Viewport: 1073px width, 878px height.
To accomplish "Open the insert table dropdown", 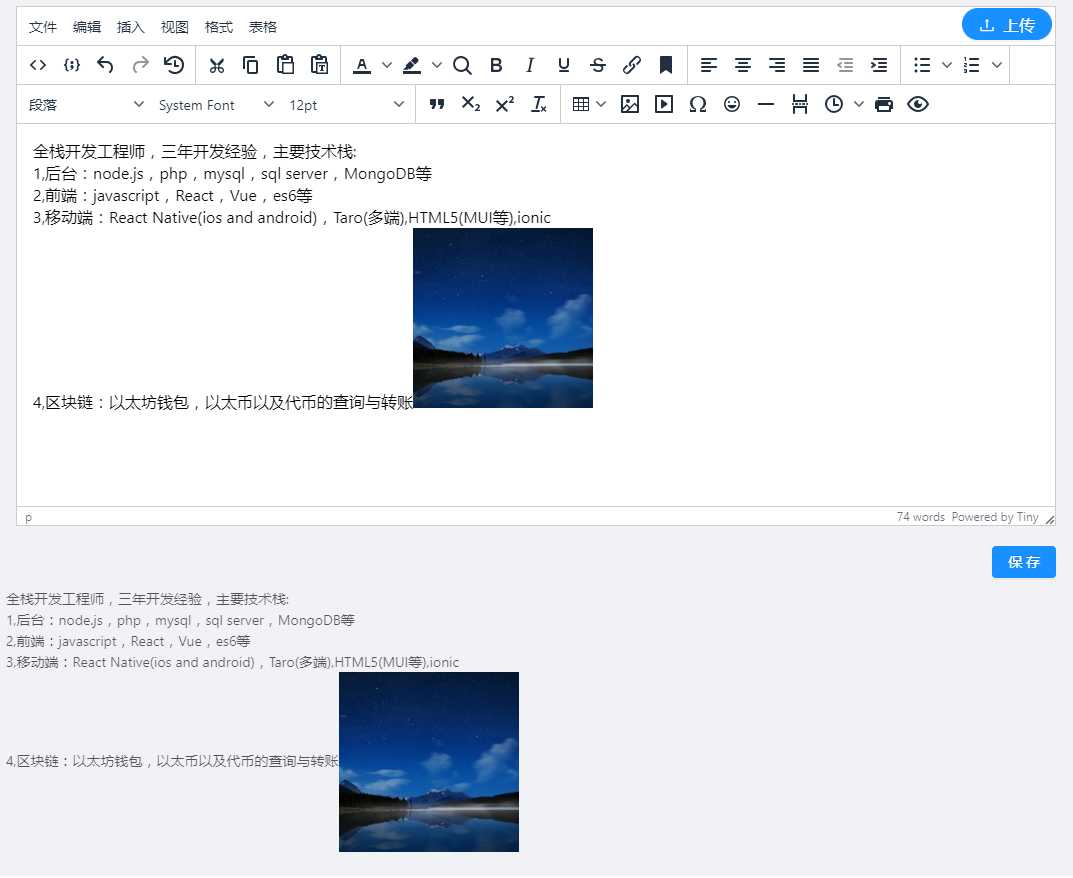I will [589, 104].
